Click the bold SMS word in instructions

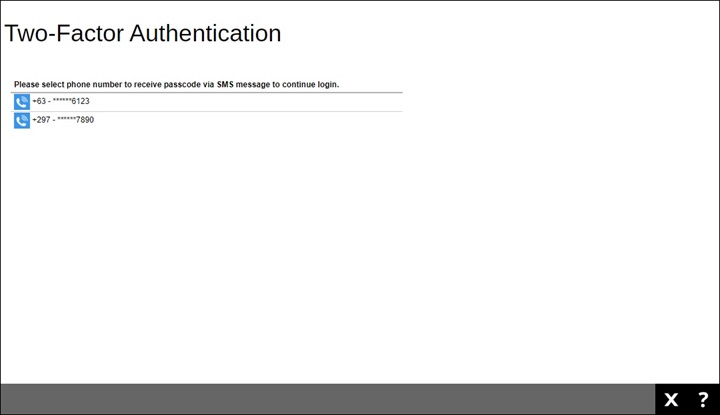pyautogui.click(x=227, y=85)
